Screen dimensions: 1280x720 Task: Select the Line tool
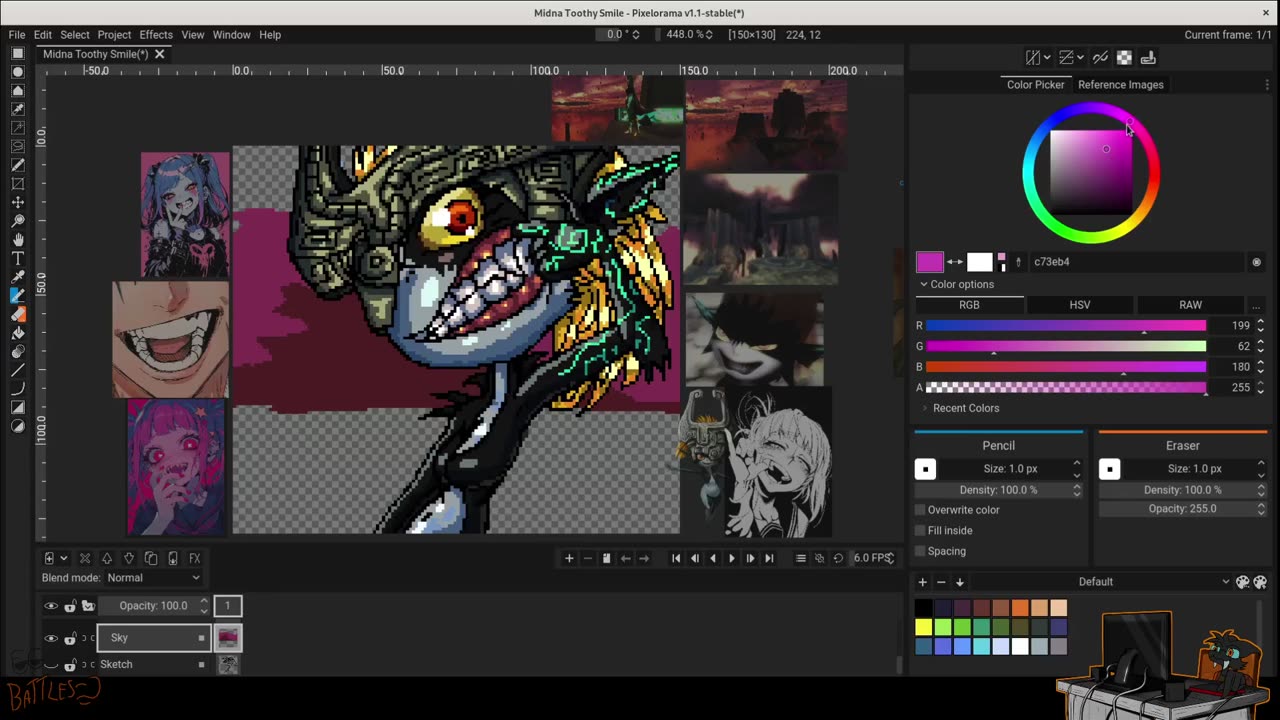tap(18, 371)
